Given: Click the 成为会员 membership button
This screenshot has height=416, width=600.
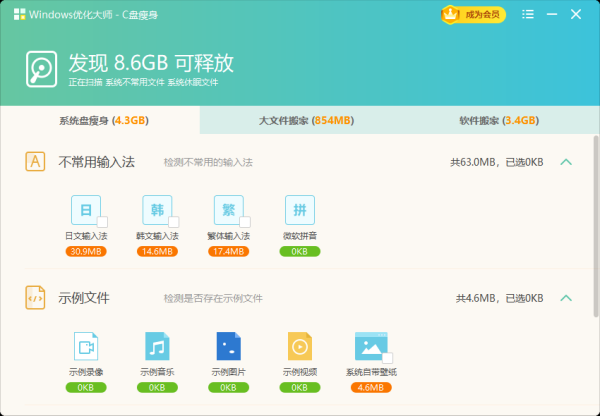Looking at the screenshot, I should coord(459,15).
